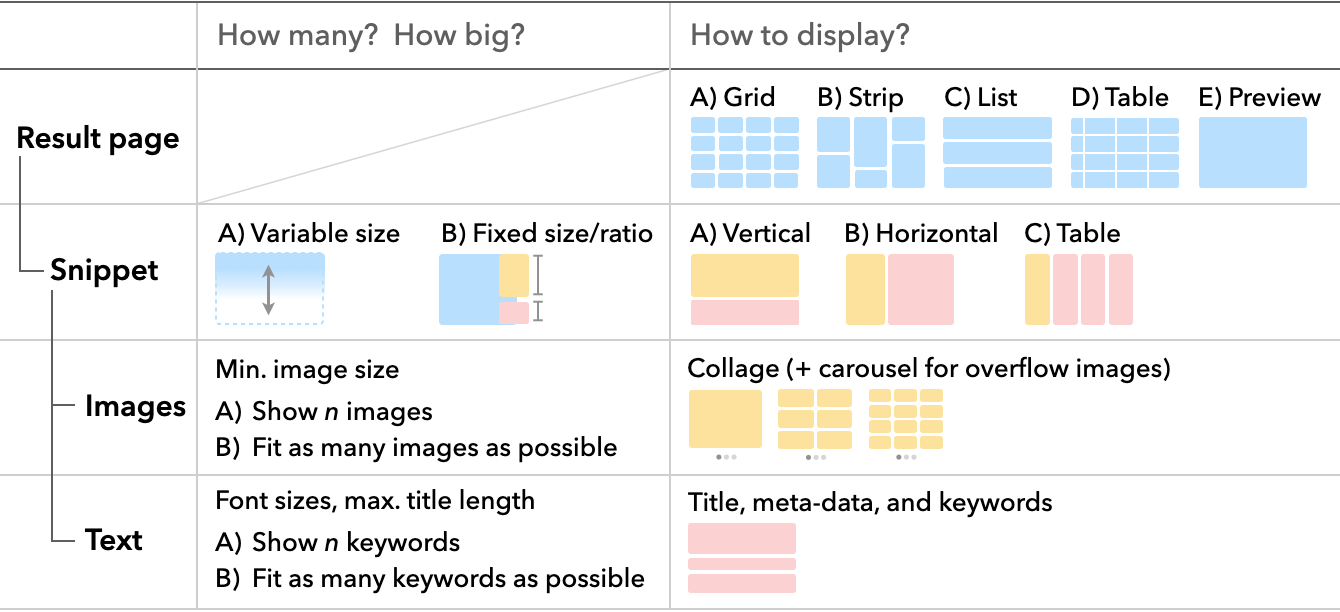The height and width of the screenshot is (612, 1340).
Task: Select the Text row label
Action: (114, 540)
